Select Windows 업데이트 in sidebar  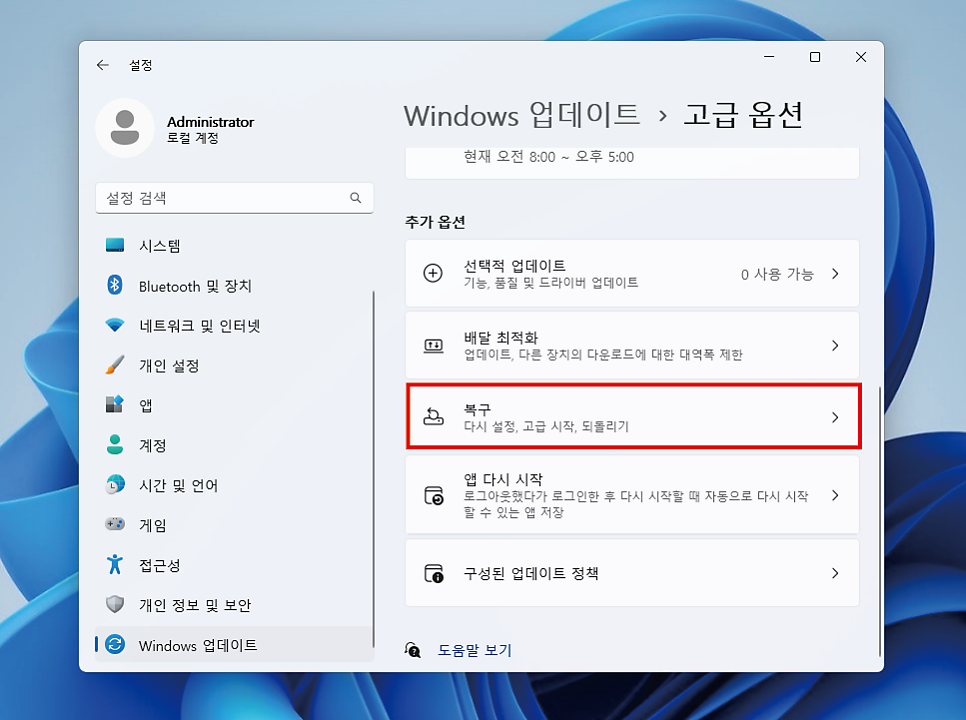234,645
